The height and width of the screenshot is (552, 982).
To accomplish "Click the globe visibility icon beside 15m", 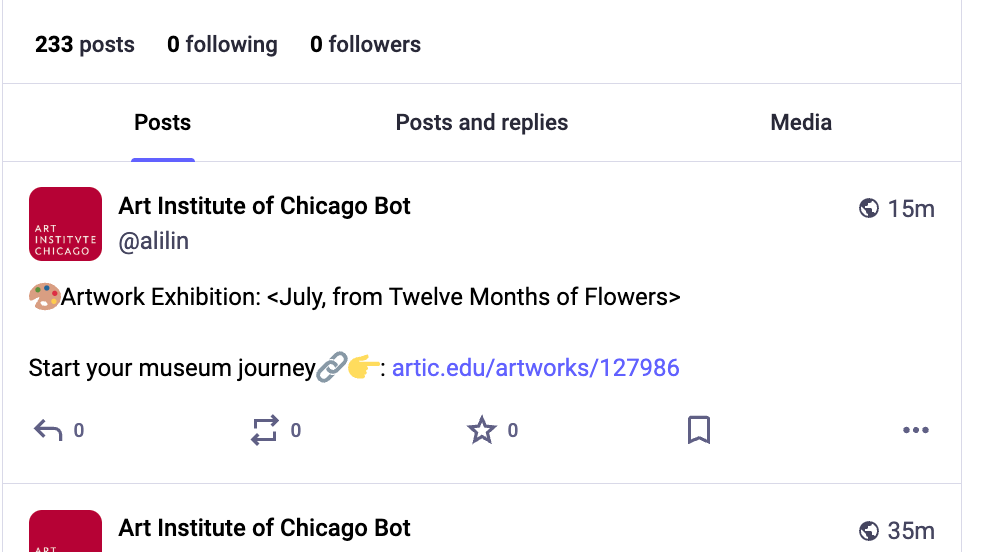I will pyautogui.click(x=869, y=208).
